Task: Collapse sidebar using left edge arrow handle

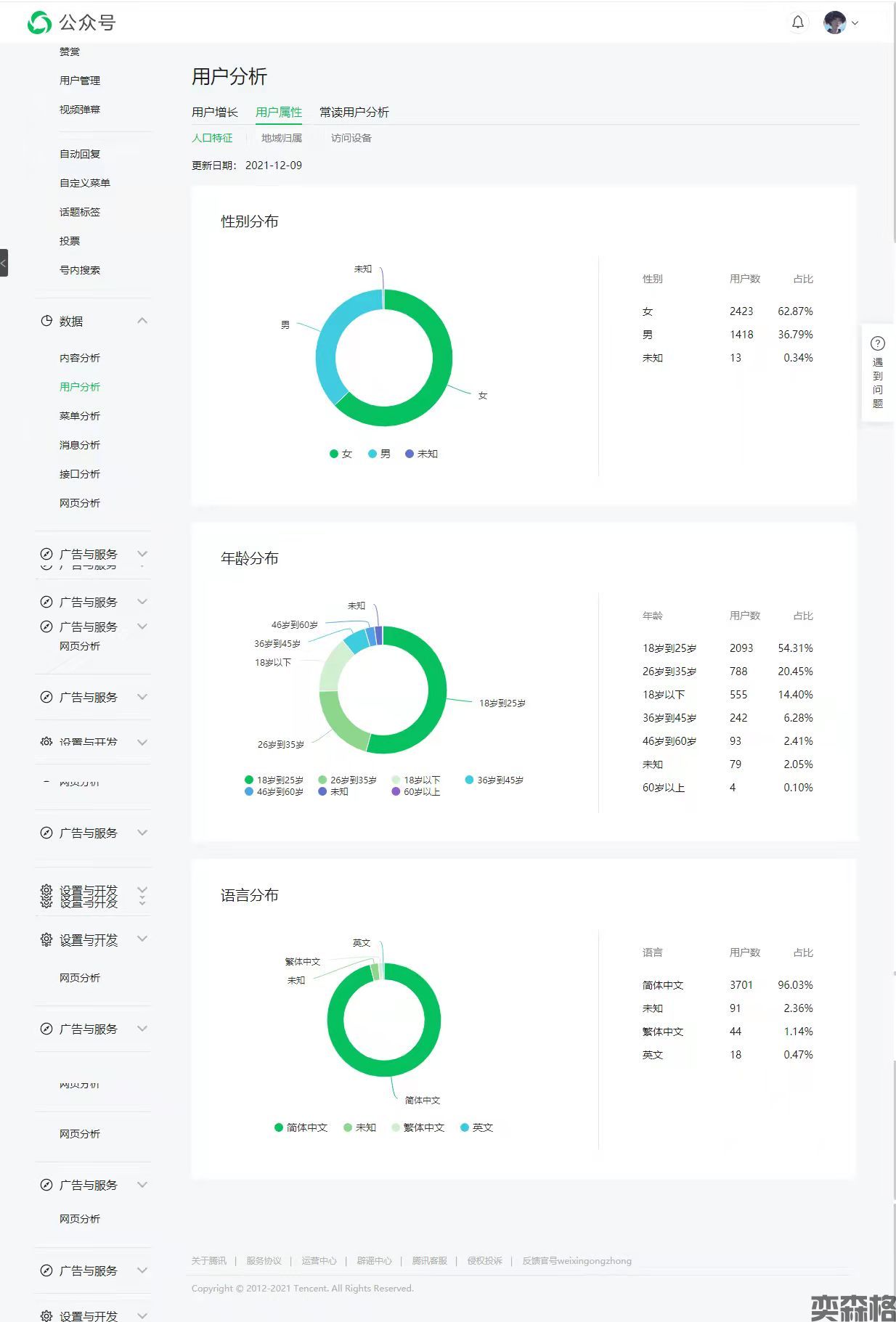Action: (x=4, y=263)
